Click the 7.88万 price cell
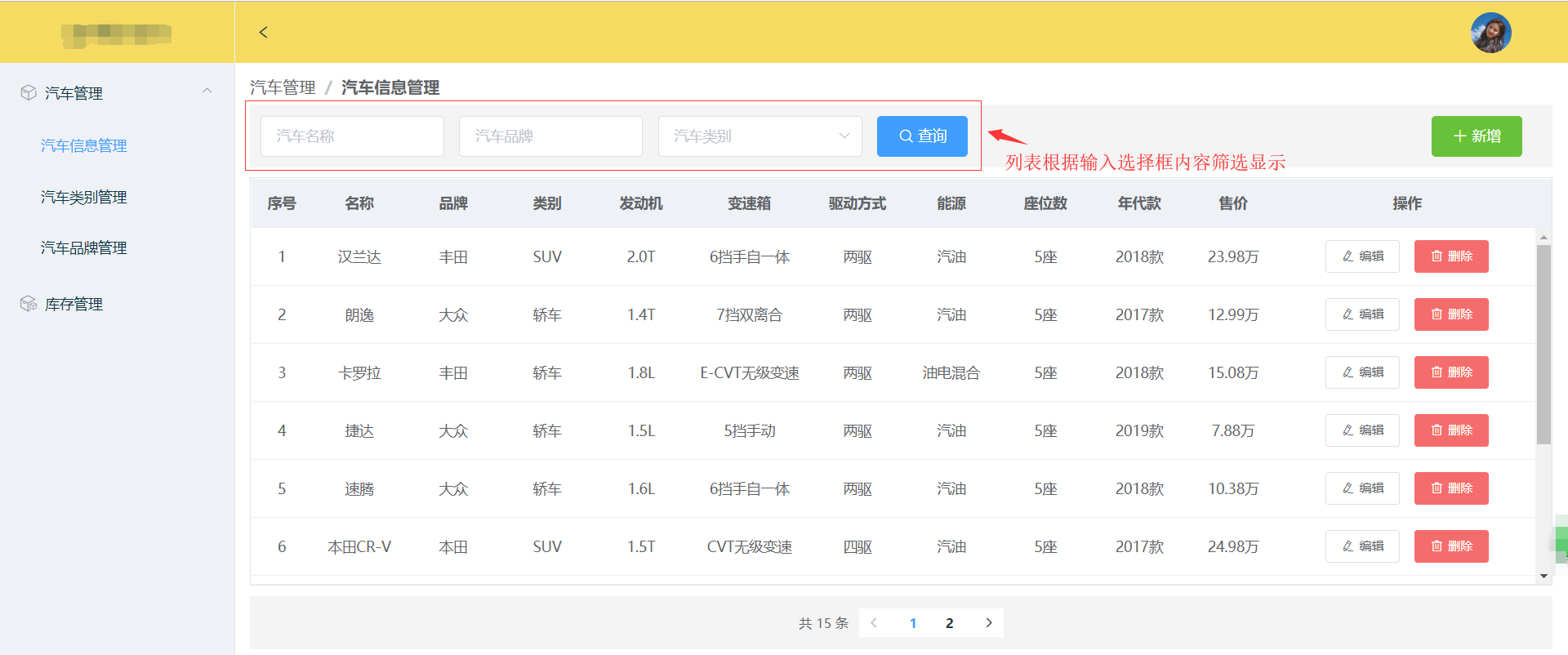 coord(1233,431)
